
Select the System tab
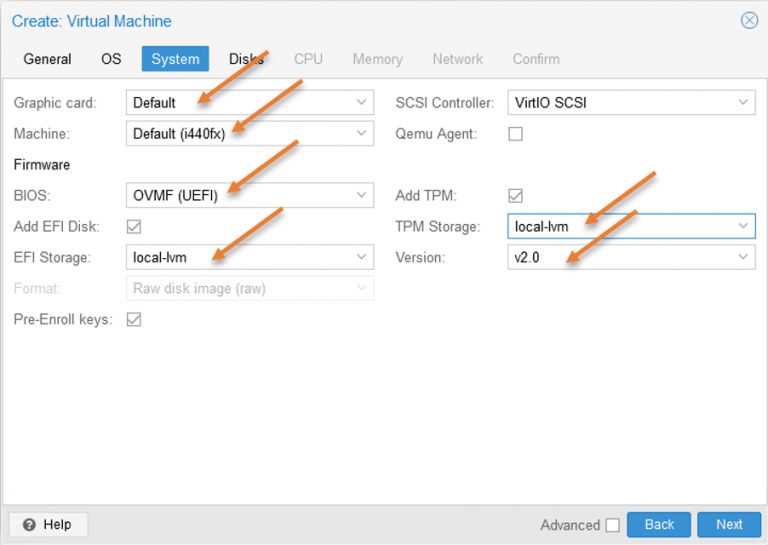(x=175, y=59)
